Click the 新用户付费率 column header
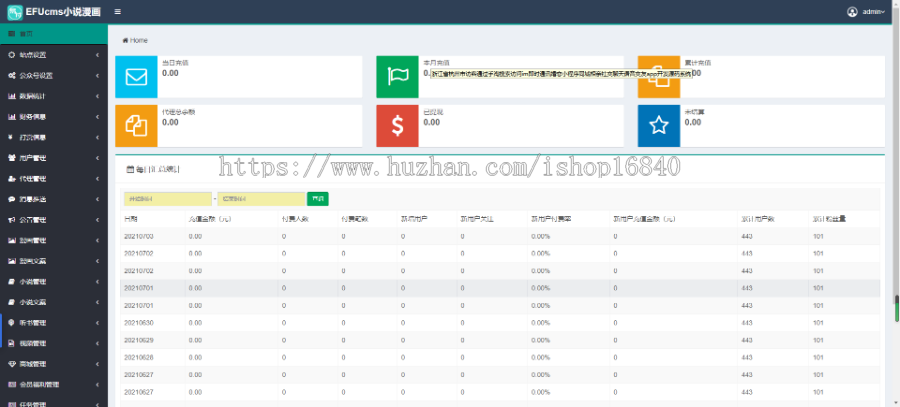The height and width of the screenshot is (407, 900). 550,219
